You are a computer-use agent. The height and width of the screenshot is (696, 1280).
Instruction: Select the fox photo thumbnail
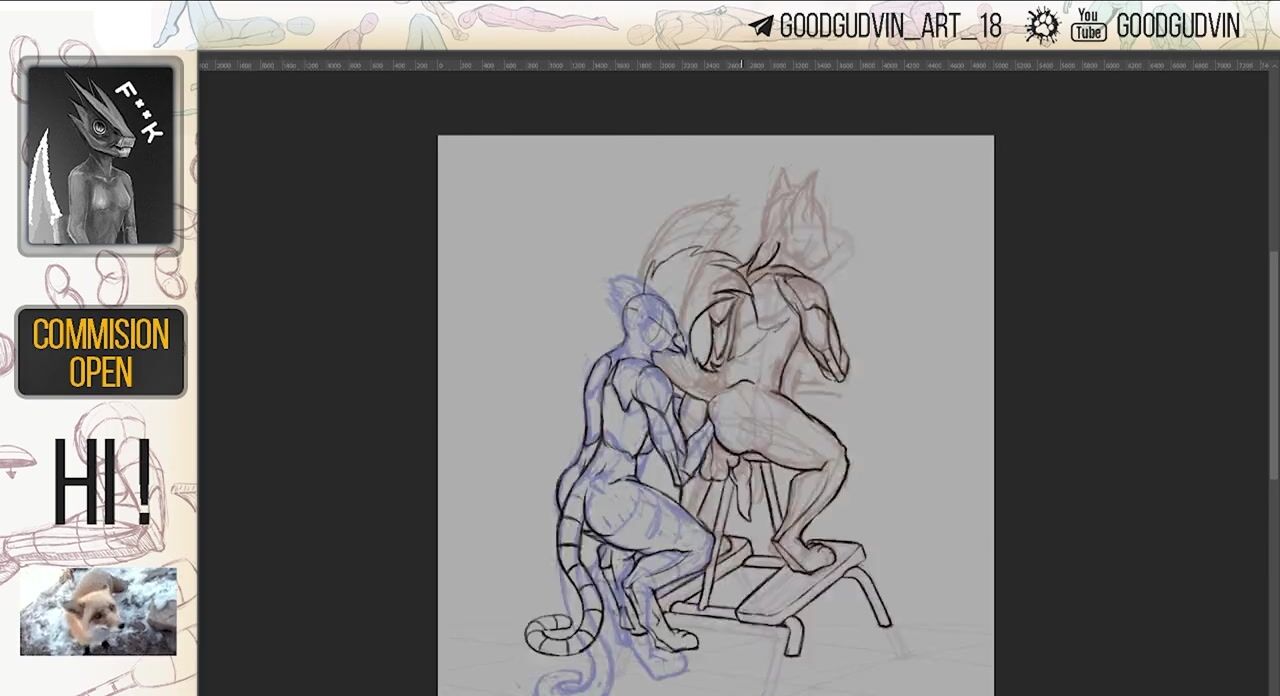pos(98,611)
